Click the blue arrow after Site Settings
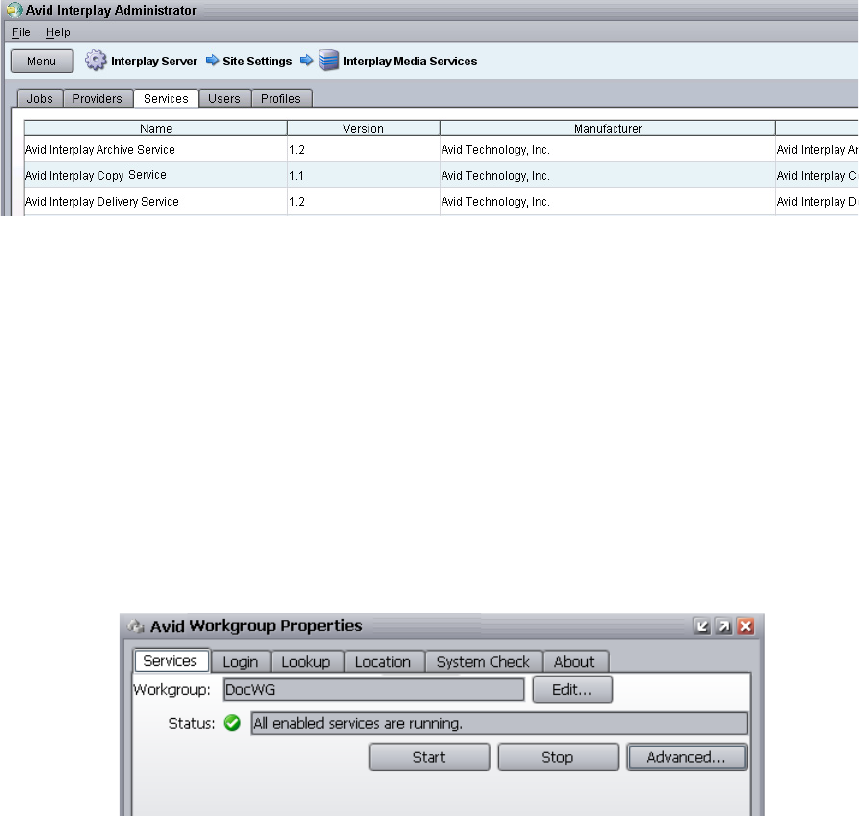Viewport: 859px width, 816px height. [306, 60]
